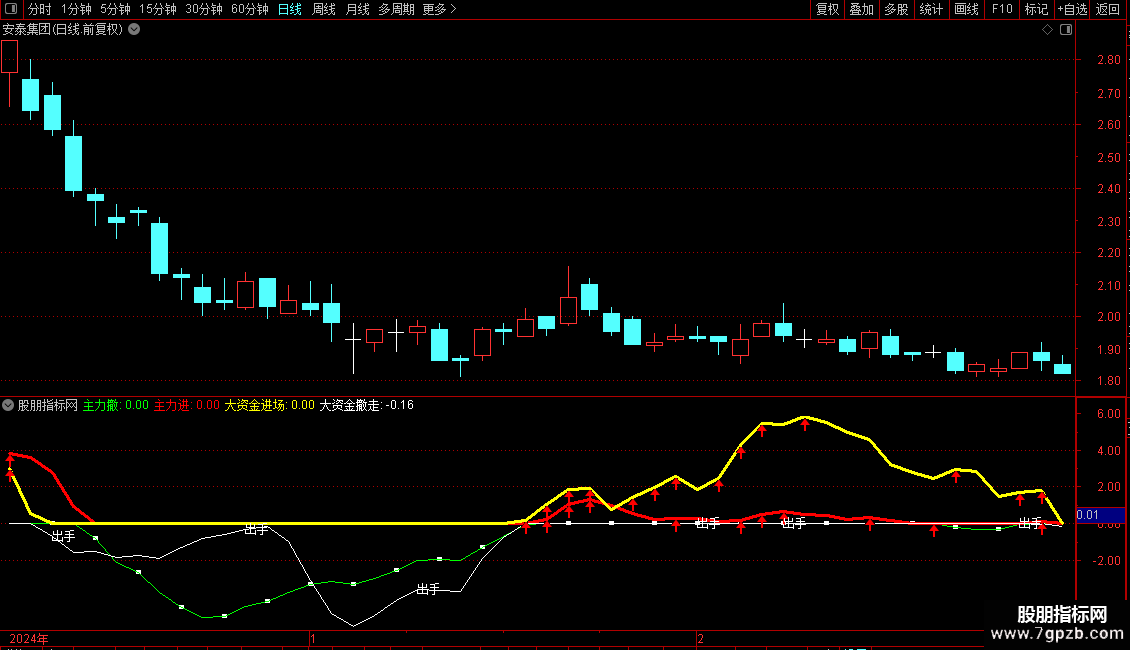Click the diamond icon above the price axis
This screenshot has height=650, width=1130.
click(x=1048, y=30)
